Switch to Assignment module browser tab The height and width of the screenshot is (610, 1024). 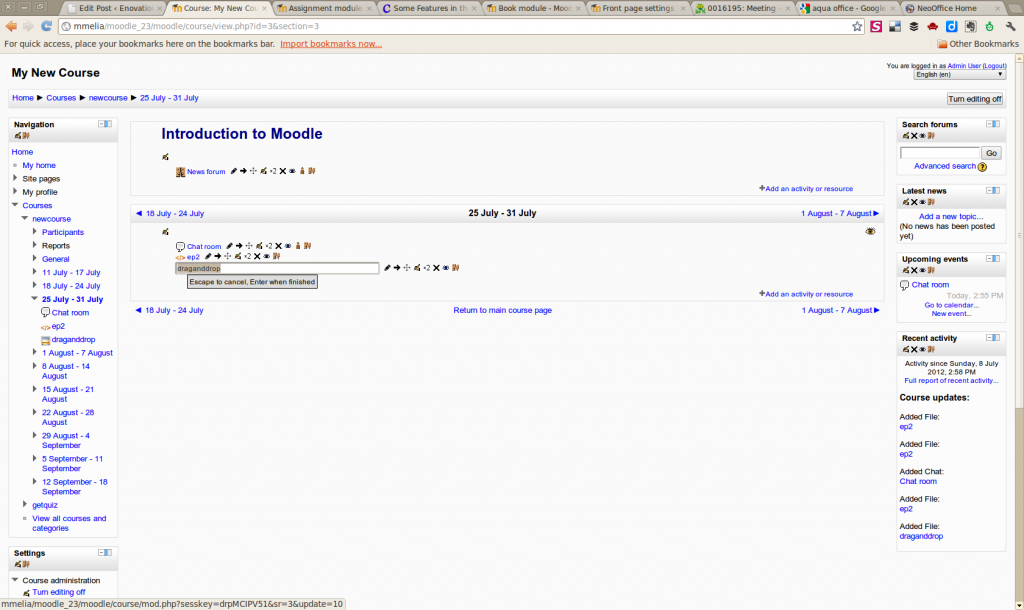click(325, 8)
